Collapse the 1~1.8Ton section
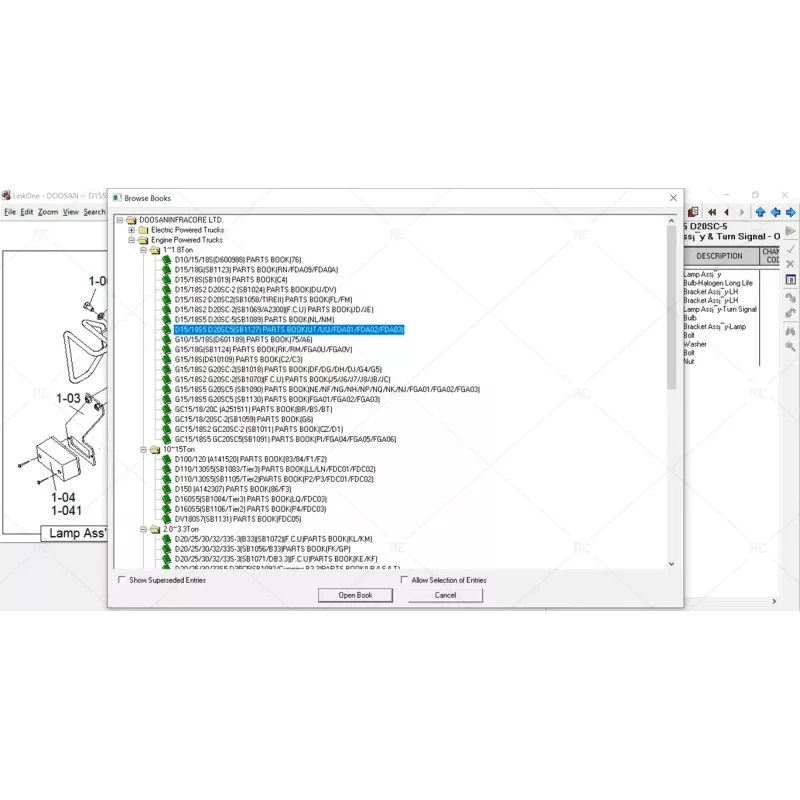This screenshot has height=800, width=800. coord(141,249)
